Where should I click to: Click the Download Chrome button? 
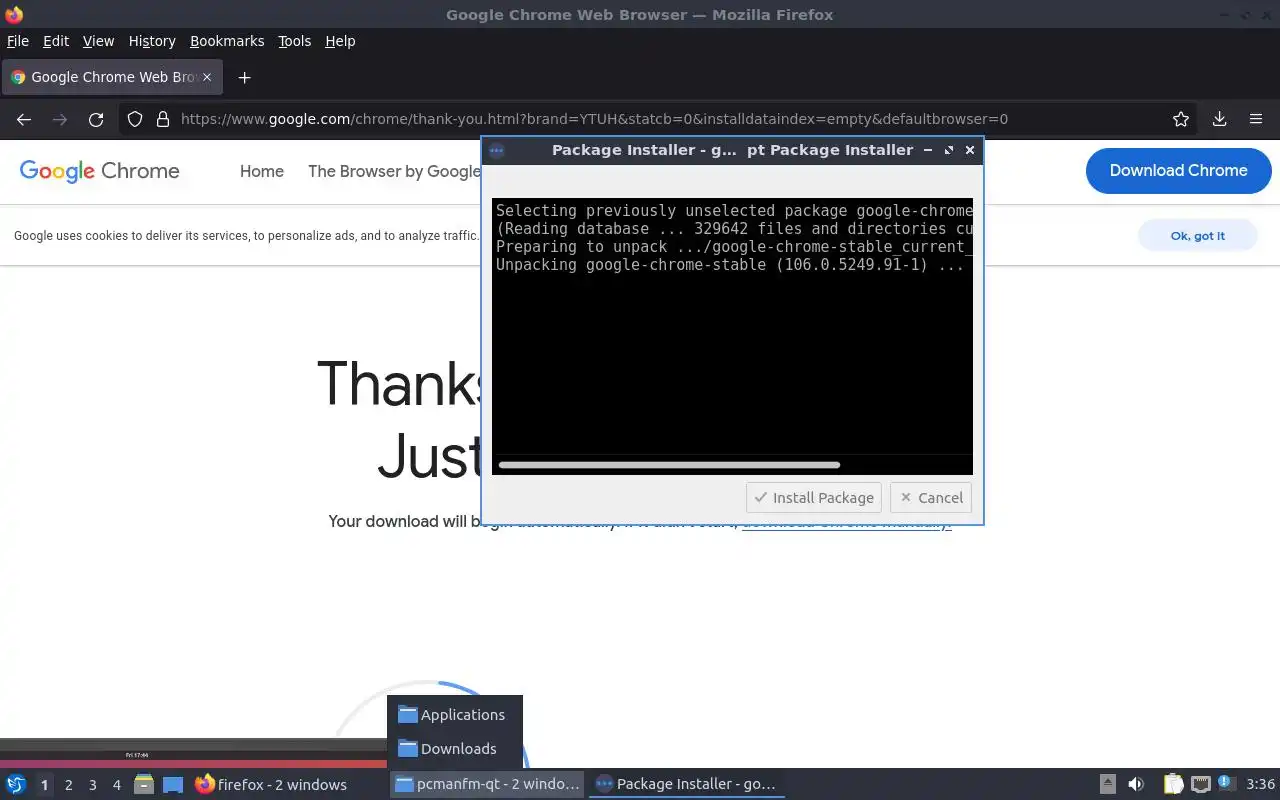tap(1178, 170)
